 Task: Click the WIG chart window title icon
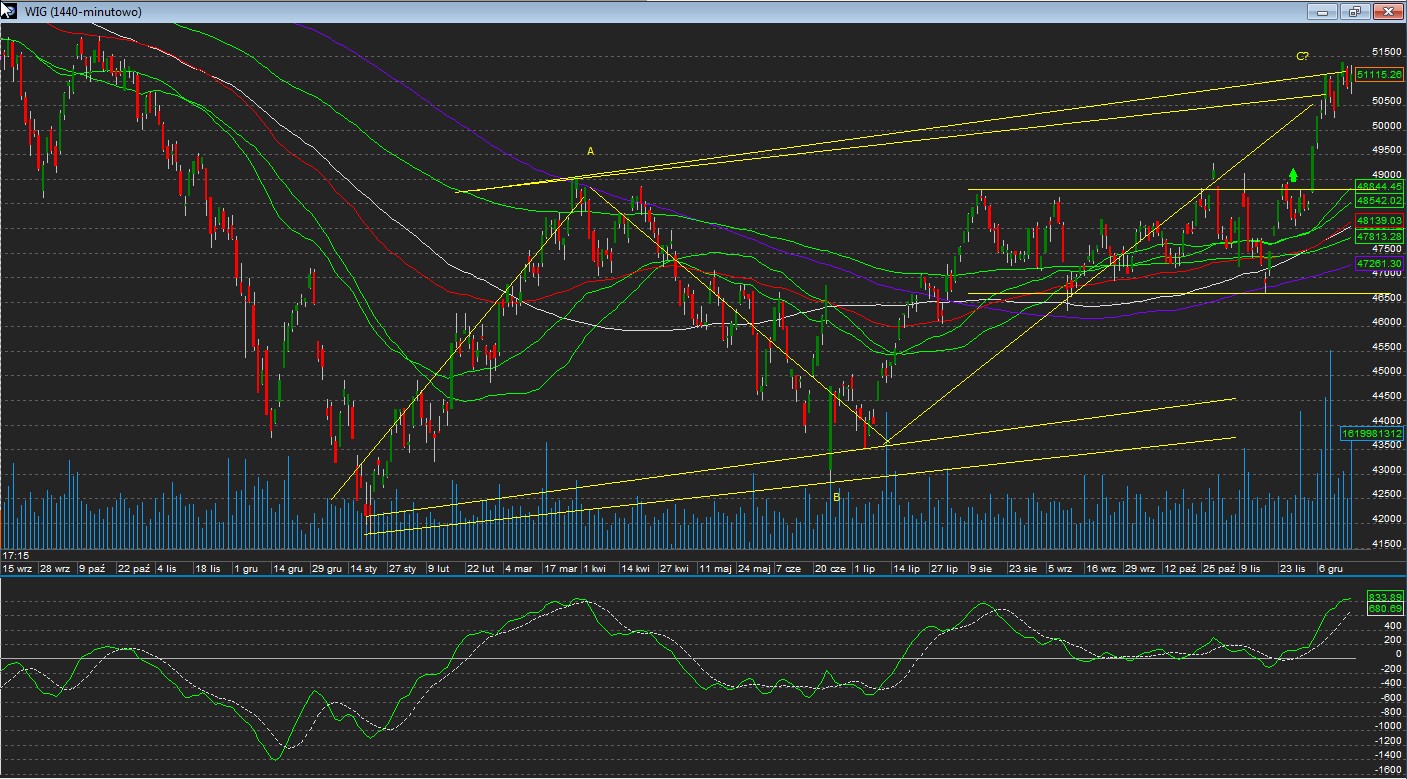click(x=9, y=11)
